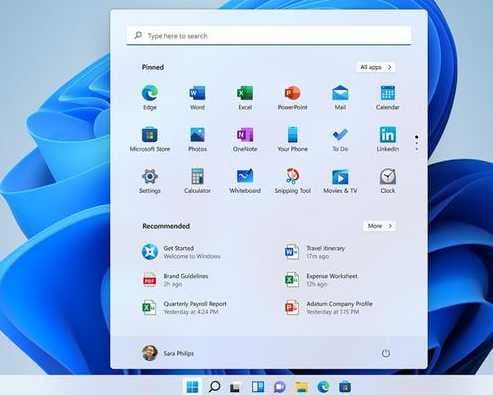This screenshot has height=395, width=493.
Task: Open File Explorer from the taskbar
Action: 301,387
